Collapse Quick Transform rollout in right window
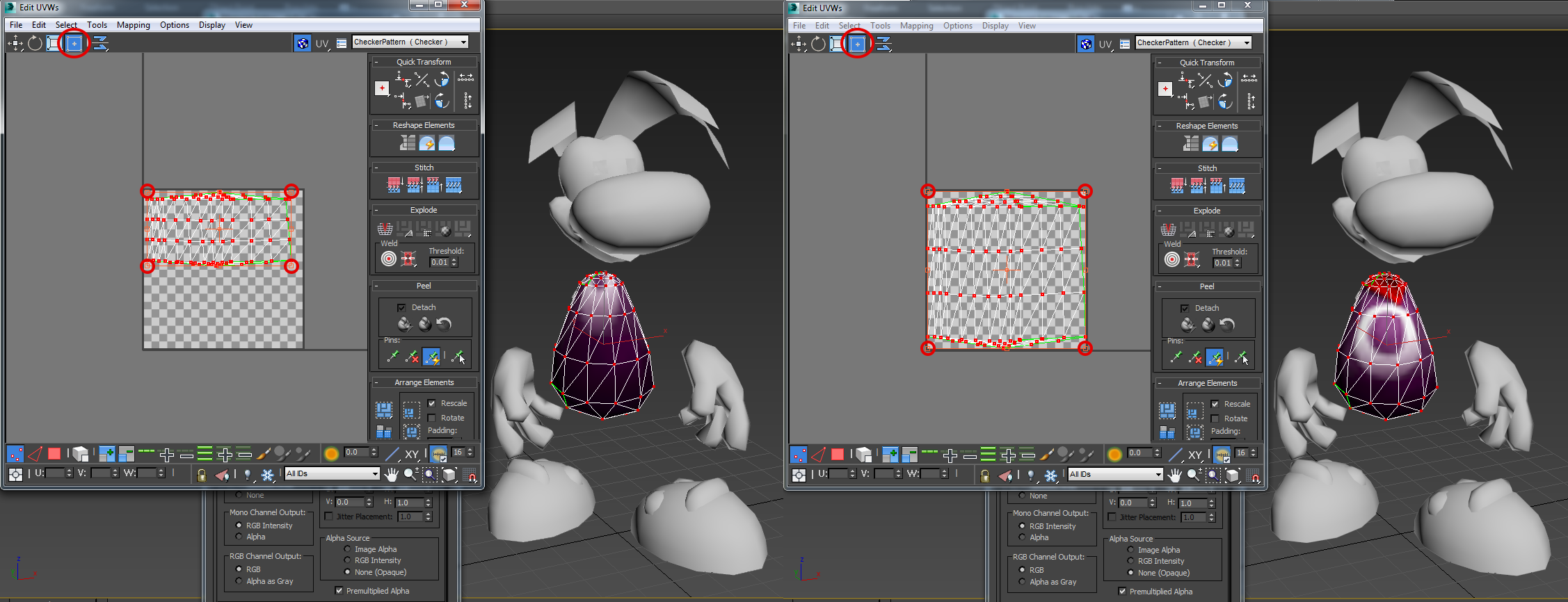This screenshot has width=1568, height=602. [x=1160, y=63]
